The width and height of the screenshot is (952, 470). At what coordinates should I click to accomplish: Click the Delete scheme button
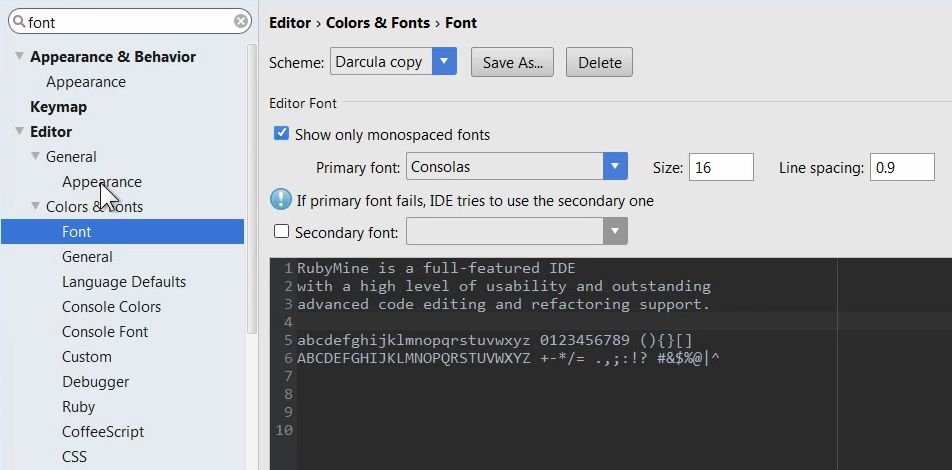(x=599, y=63)
